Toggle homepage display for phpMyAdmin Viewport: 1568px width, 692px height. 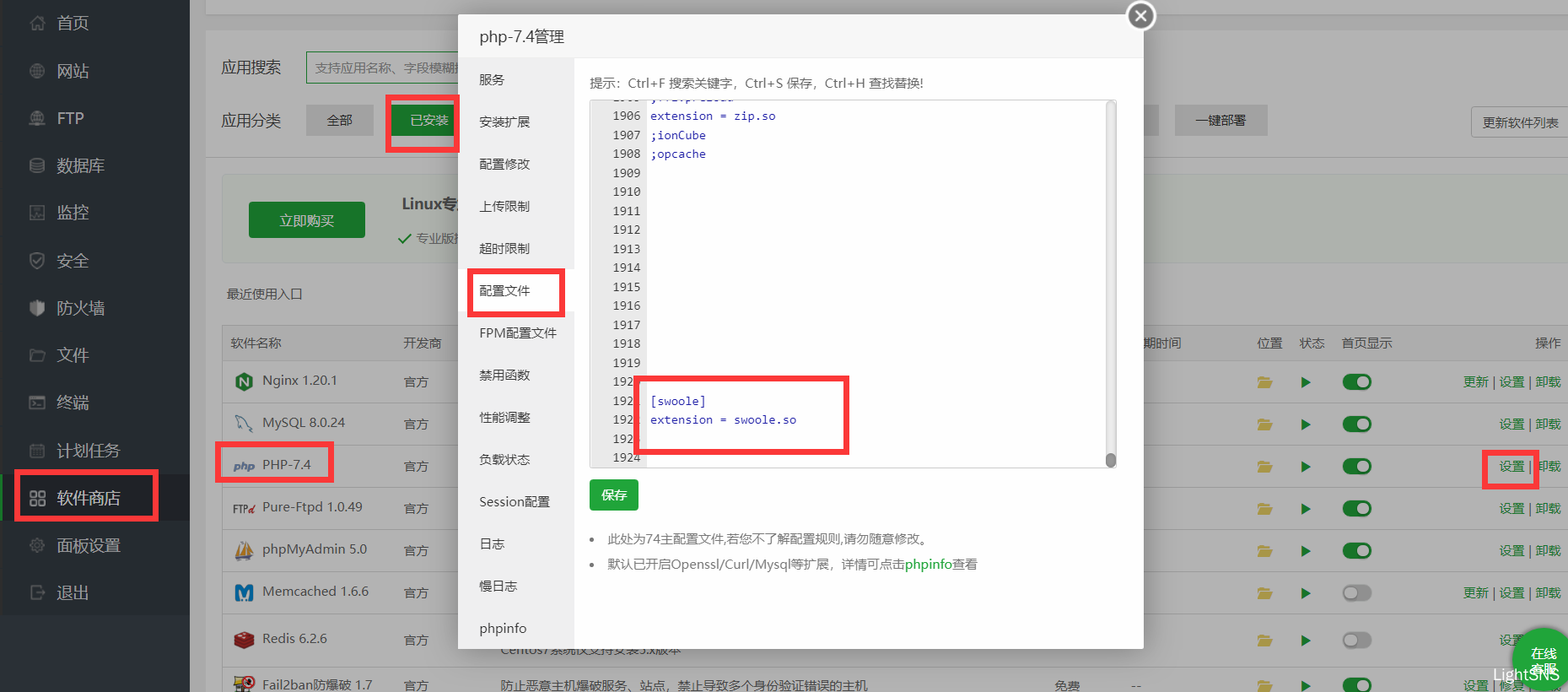(x=1356, y=551)
